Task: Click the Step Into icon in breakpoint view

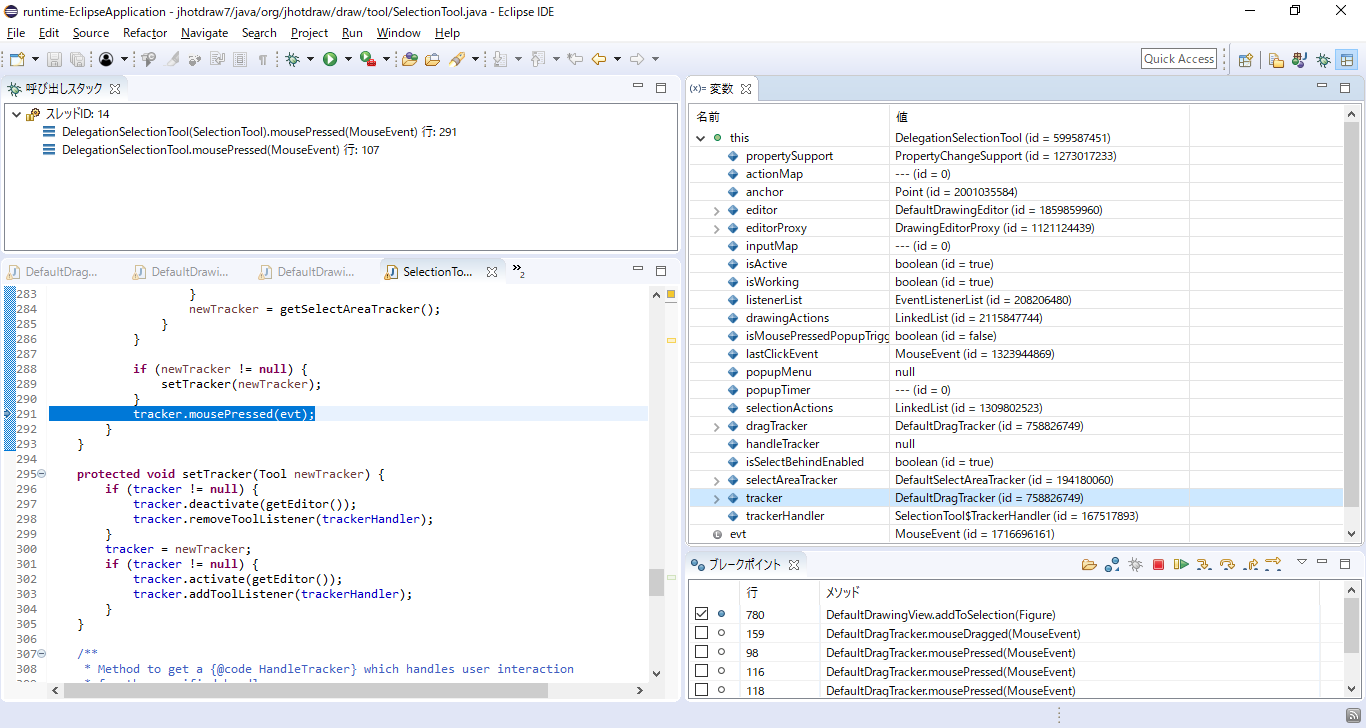Action: 1204,565
